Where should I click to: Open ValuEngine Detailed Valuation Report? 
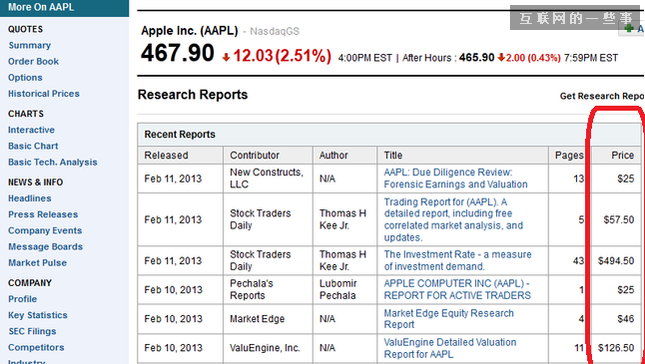pos(450,348)
